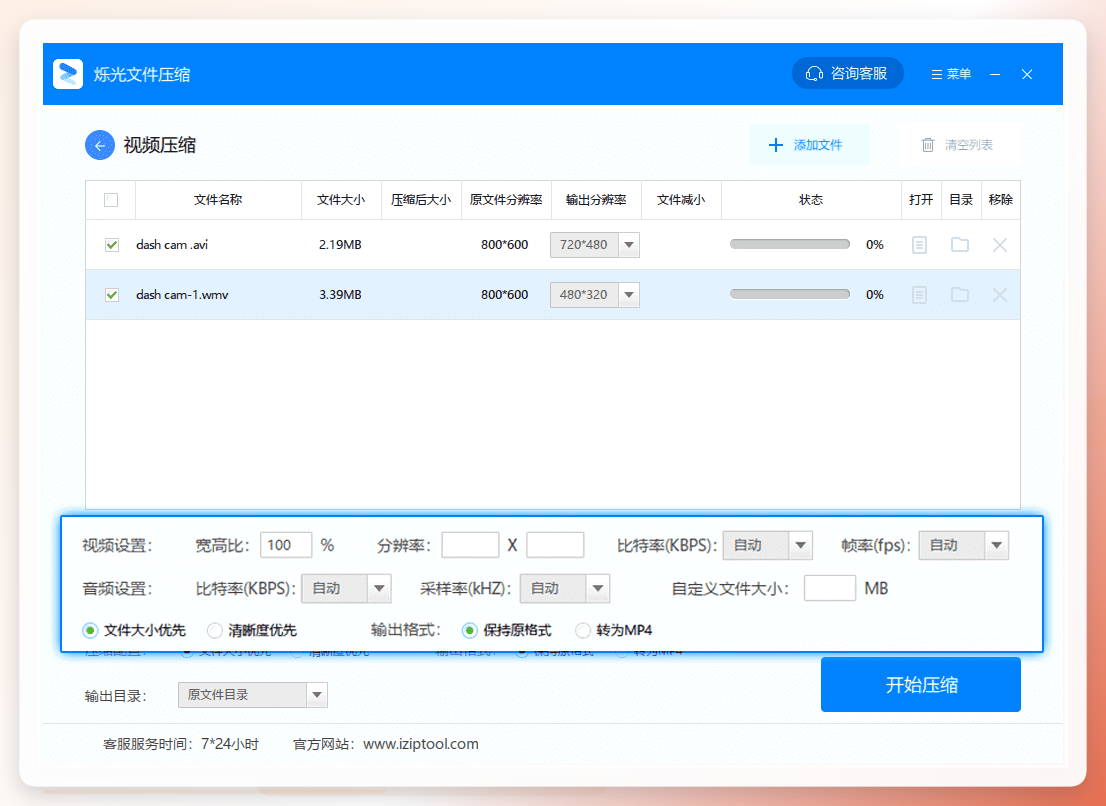This screenshot has height=806, width=1106.
Task: Click the 状态 column header
Action: (x=811, y=200)
